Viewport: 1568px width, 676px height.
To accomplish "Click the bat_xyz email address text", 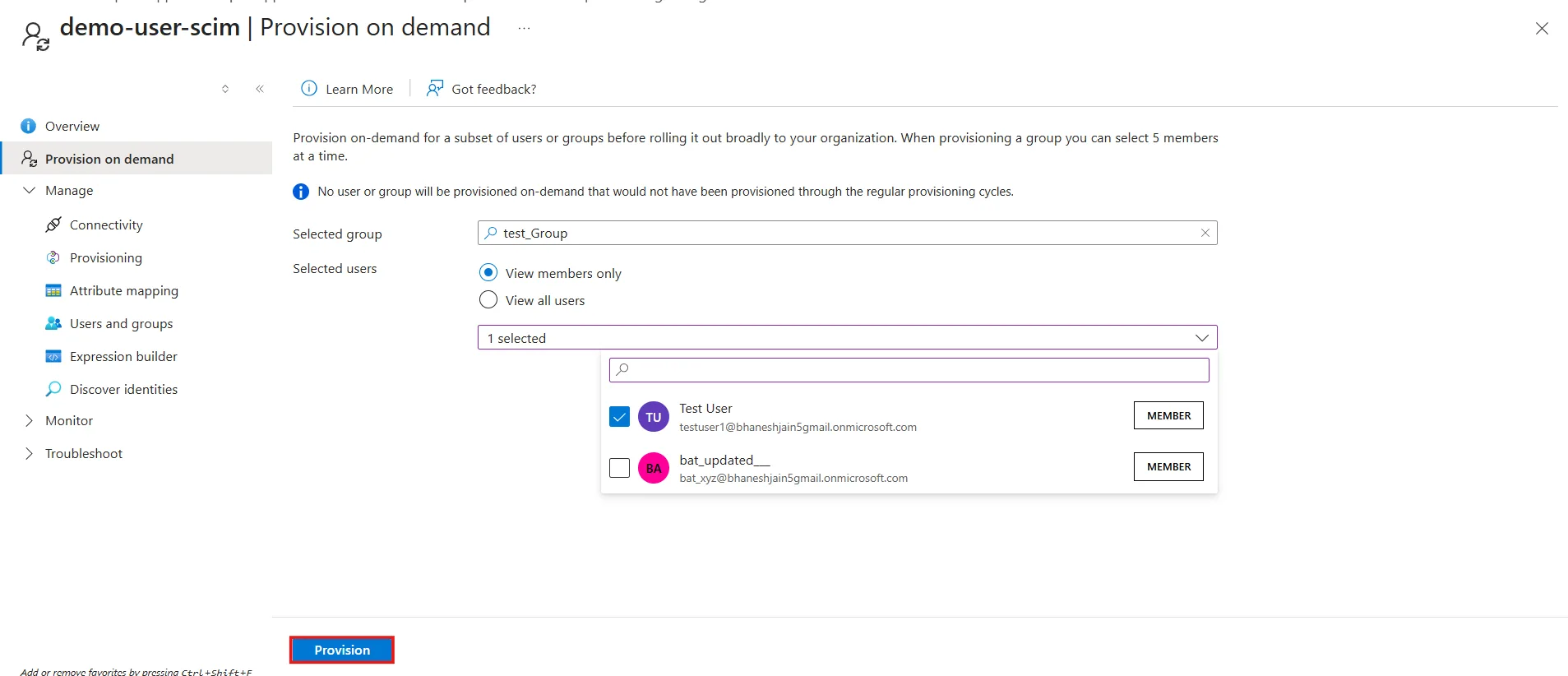I will pyautogui.click(x=793, y=478).
